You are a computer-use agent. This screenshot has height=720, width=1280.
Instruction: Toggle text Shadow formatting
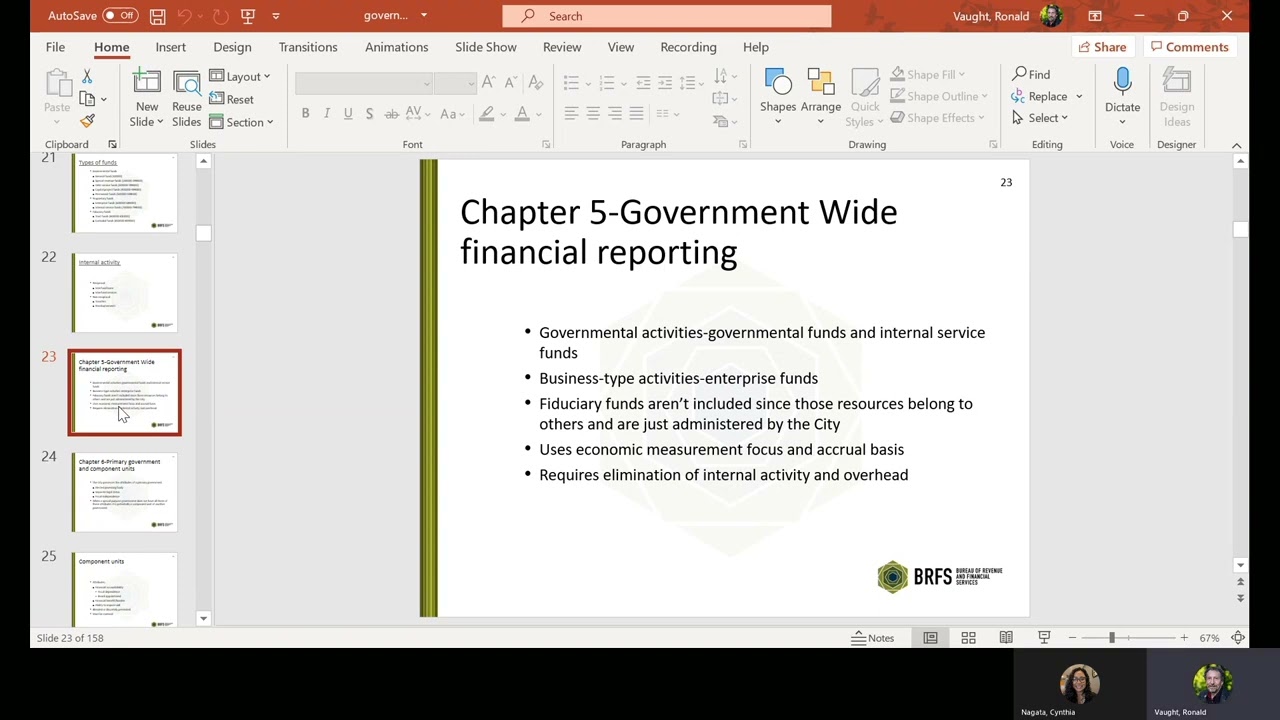pos(369,114)
